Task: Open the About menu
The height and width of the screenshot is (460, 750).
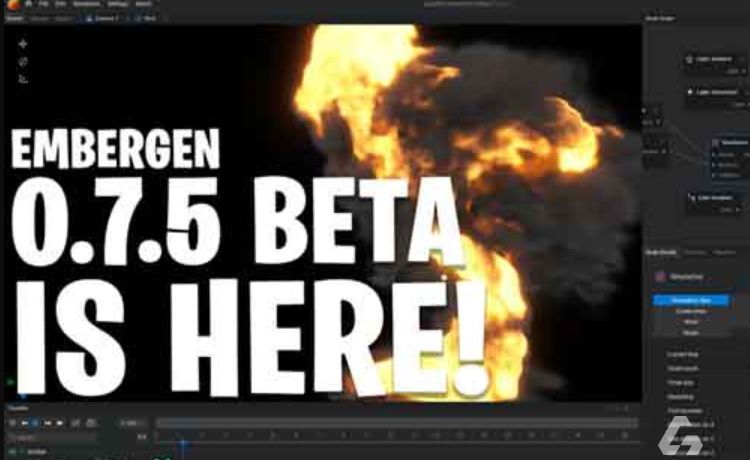Action: coord(143,4)
